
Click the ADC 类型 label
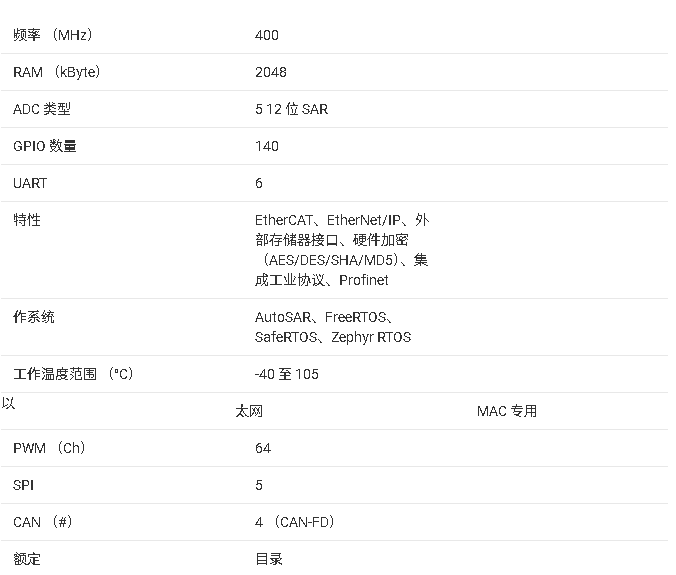(42, 109)
